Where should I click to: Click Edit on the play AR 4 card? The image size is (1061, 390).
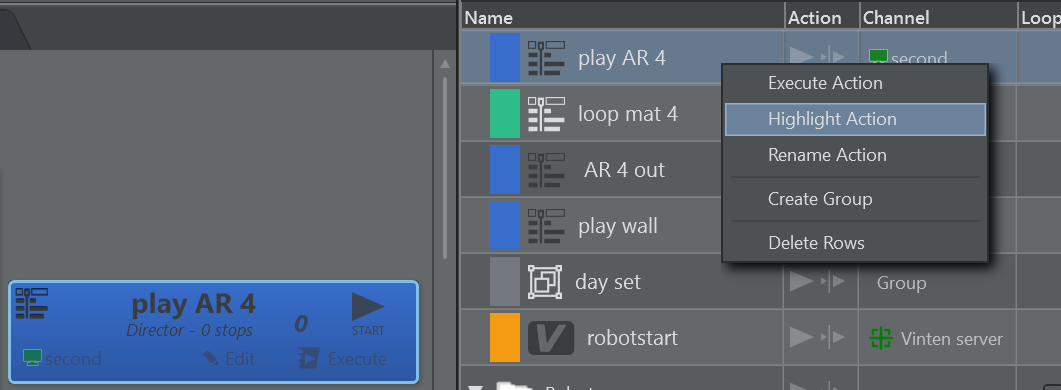pyautogui.click(x=230, y=358)
